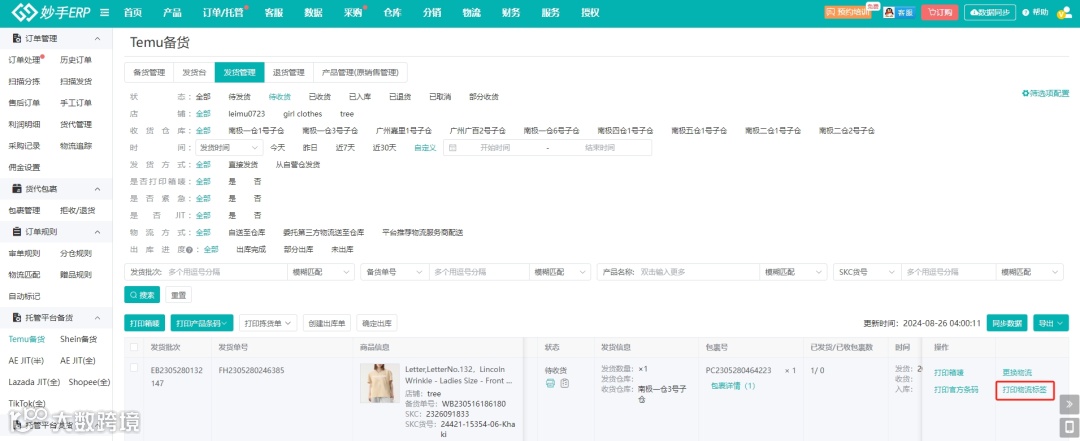The width and height of the screenshot is (1080, 441).
Task: Open the 采购 top menu
Action: pyautogui.click(x=353, y=13)
